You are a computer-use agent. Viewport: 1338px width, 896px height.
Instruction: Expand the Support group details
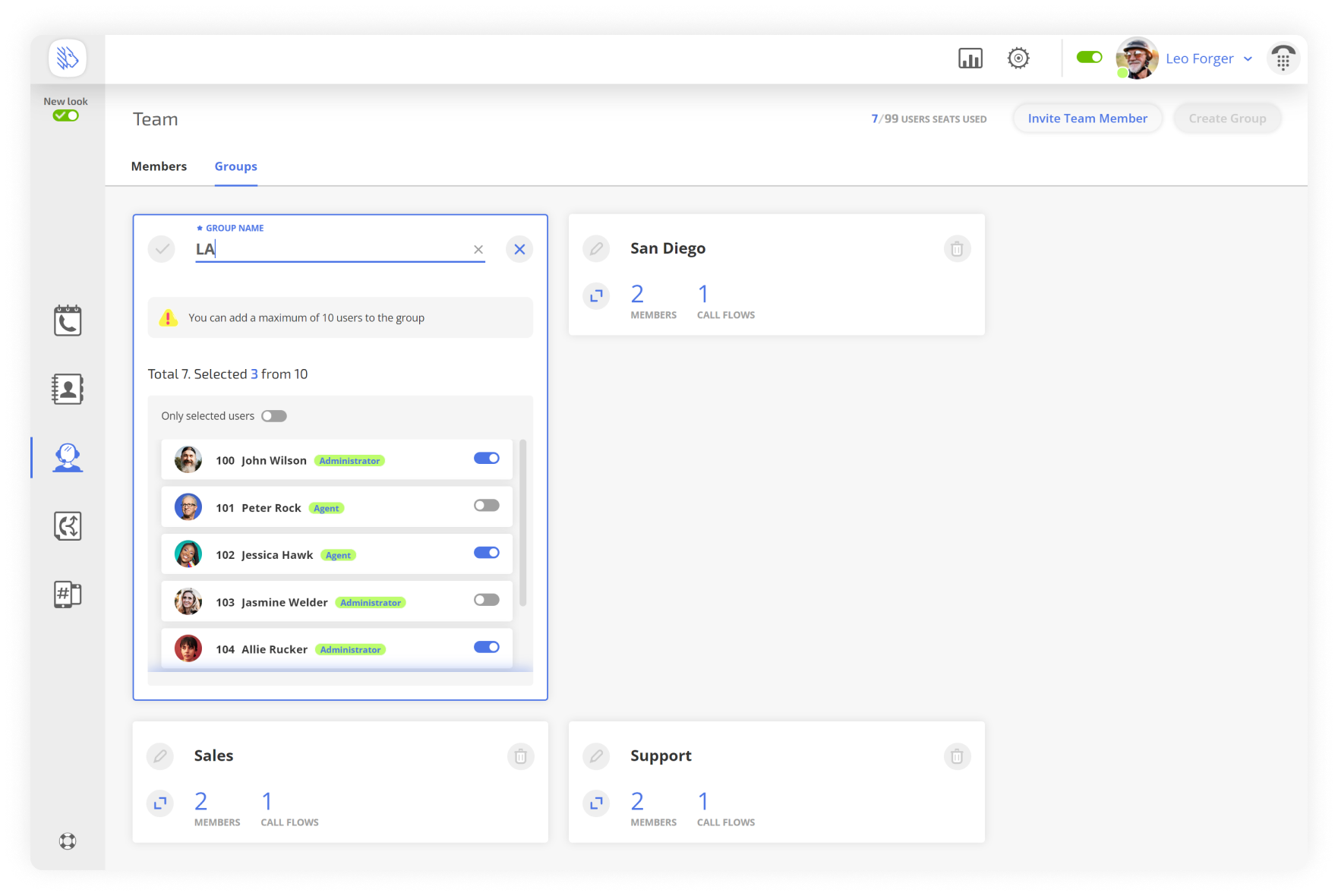[597, 803]
